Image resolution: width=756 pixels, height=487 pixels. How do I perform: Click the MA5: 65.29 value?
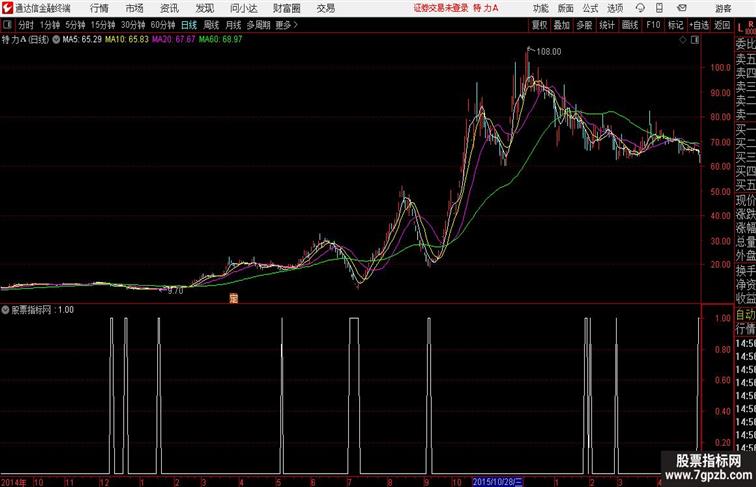pyautogui.click(x=82, y=40)
